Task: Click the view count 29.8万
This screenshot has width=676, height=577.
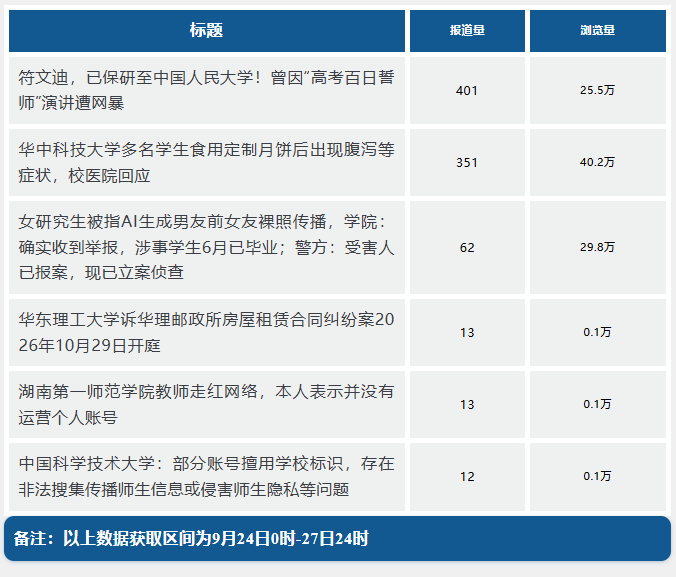Action: [x=597, y=247]
